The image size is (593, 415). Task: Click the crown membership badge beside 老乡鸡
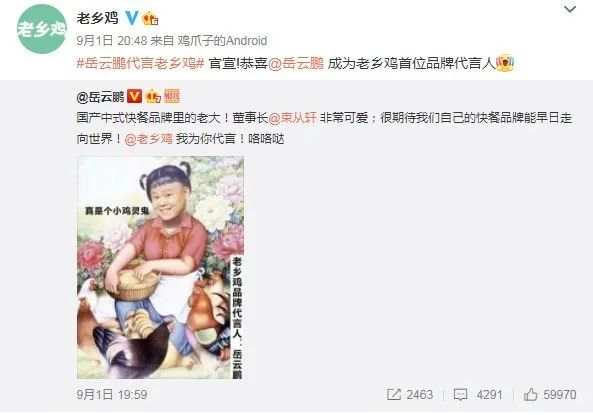[150, 18]
